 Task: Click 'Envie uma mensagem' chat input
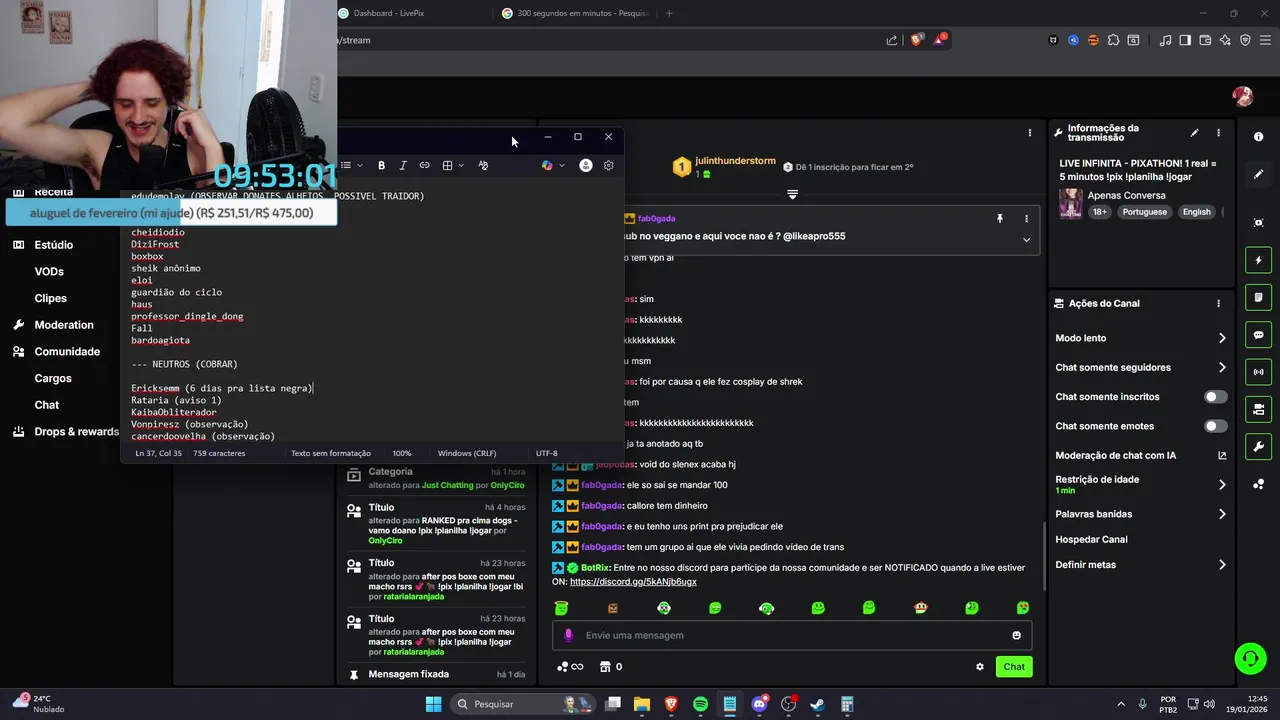[x=792, y=635]
